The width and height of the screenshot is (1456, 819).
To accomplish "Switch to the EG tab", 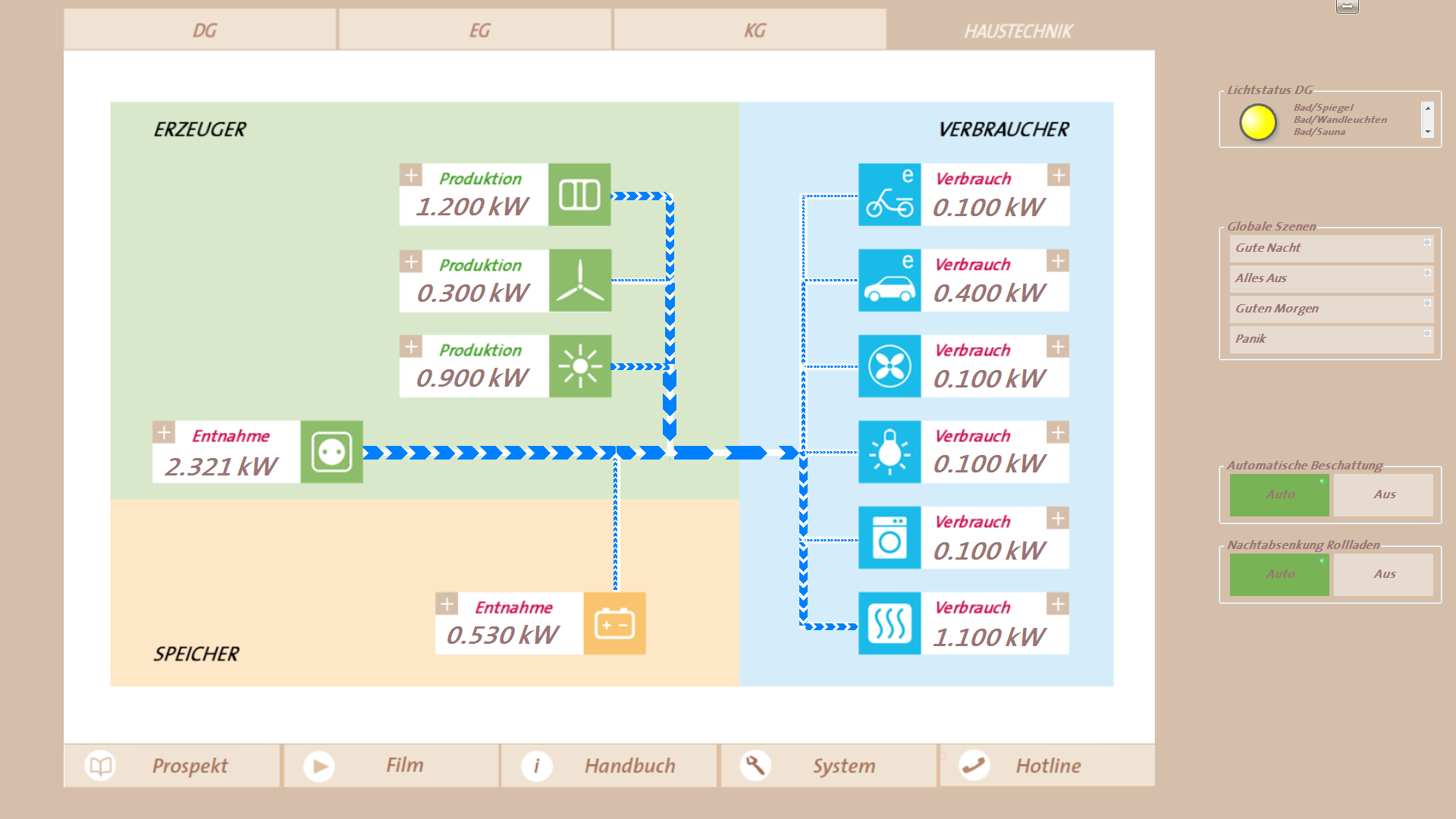I will tap(475, 30).
